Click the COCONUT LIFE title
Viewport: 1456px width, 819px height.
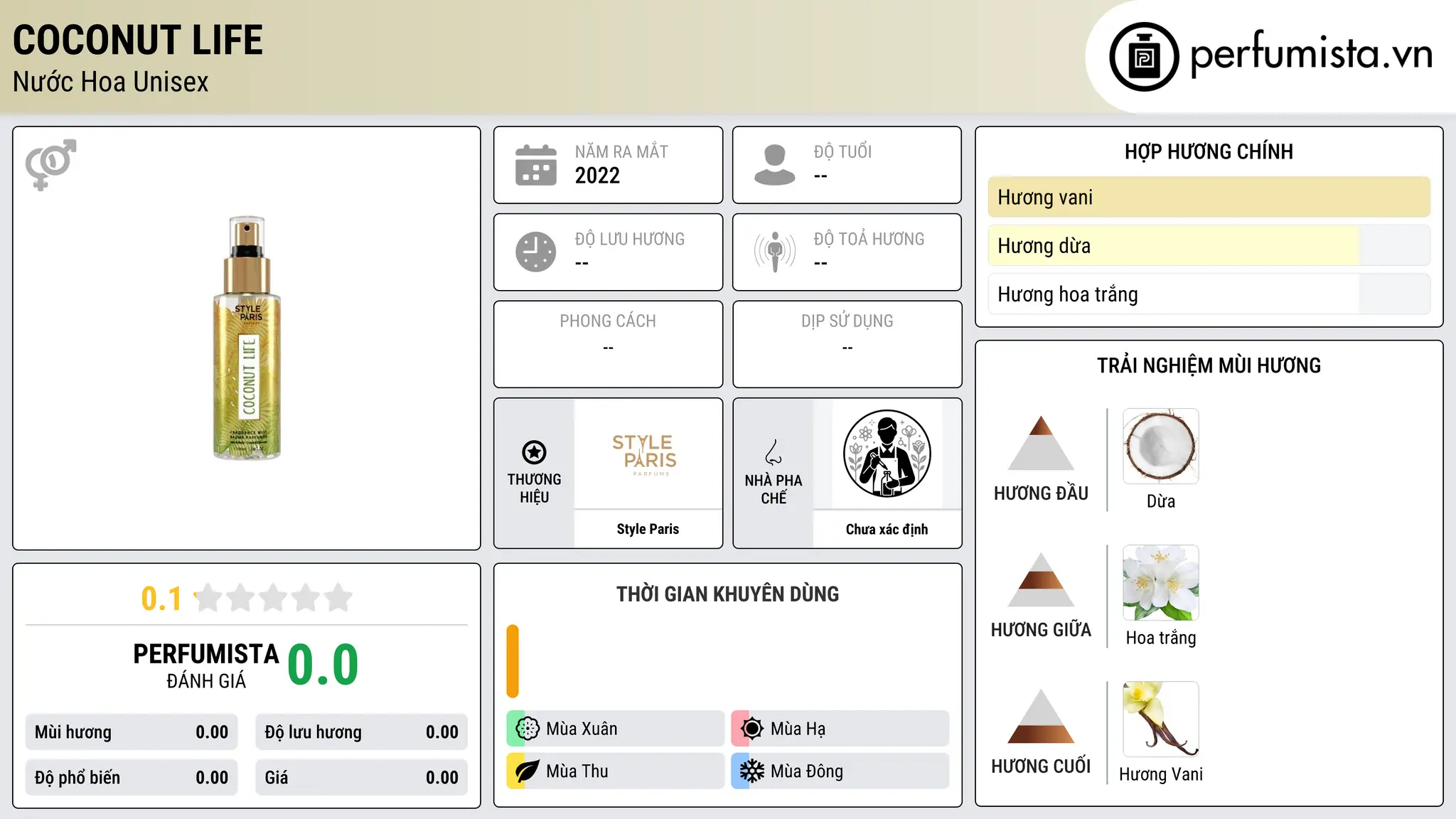click(138, 40)
